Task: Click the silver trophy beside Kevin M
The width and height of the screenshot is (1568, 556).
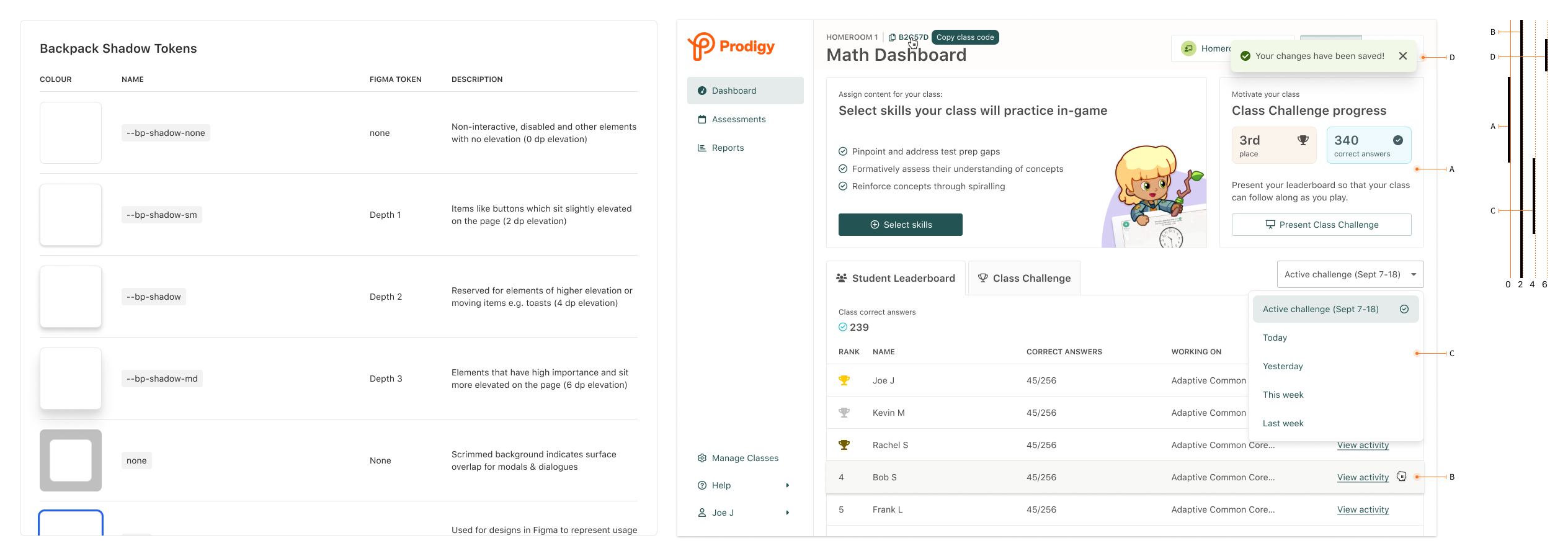Action: point(844,413)
